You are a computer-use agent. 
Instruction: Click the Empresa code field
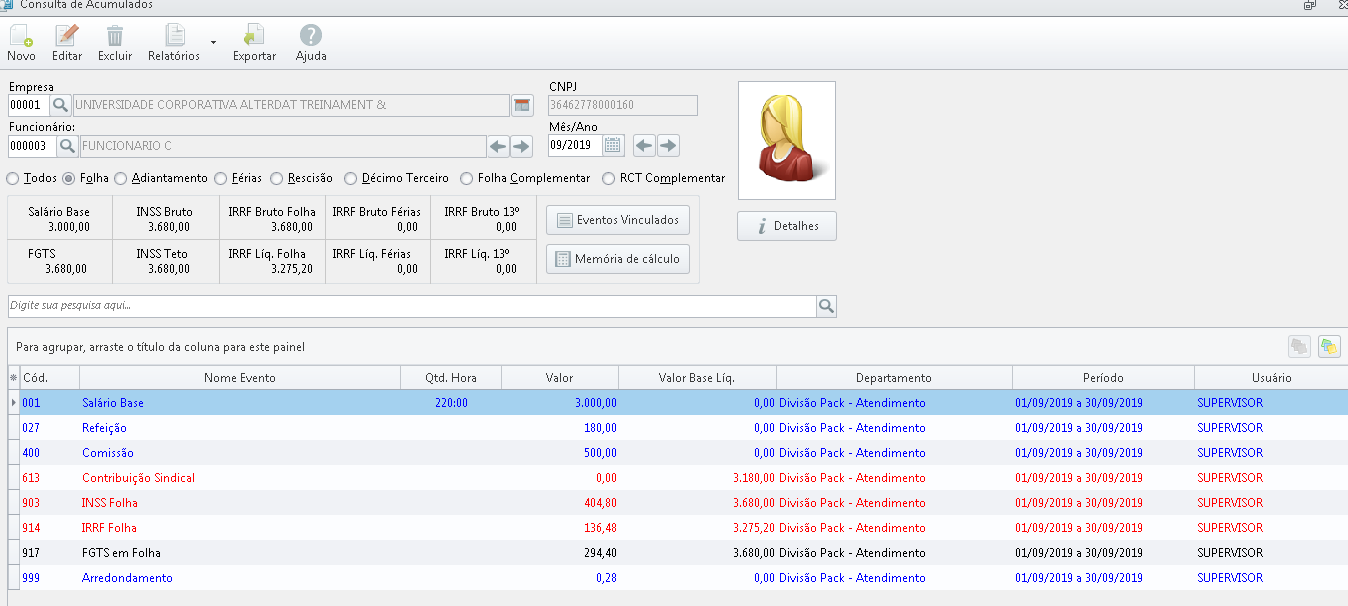click(28, 105)
